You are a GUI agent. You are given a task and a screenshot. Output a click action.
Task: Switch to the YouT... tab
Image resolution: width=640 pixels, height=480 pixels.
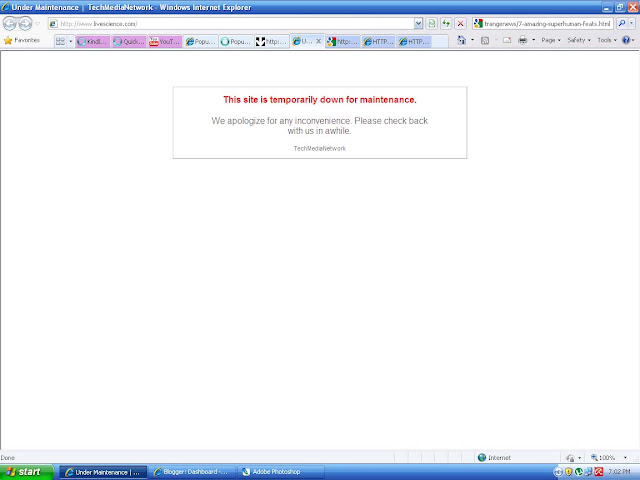tap(164, 41)
